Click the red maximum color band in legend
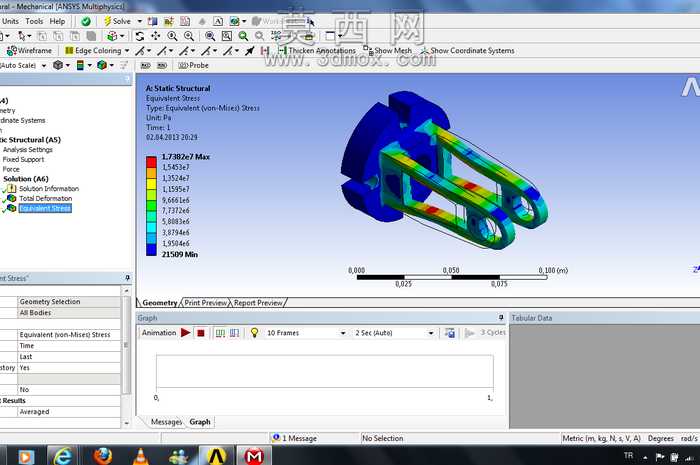The width and height of the screenshot is (700, 465). [151, 162]
